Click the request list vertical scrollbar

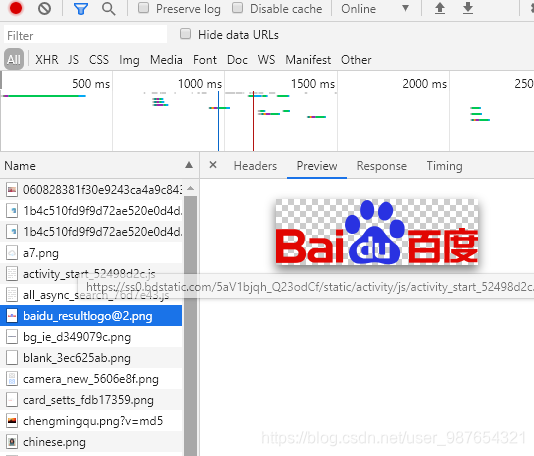click(x=191, y=325)
